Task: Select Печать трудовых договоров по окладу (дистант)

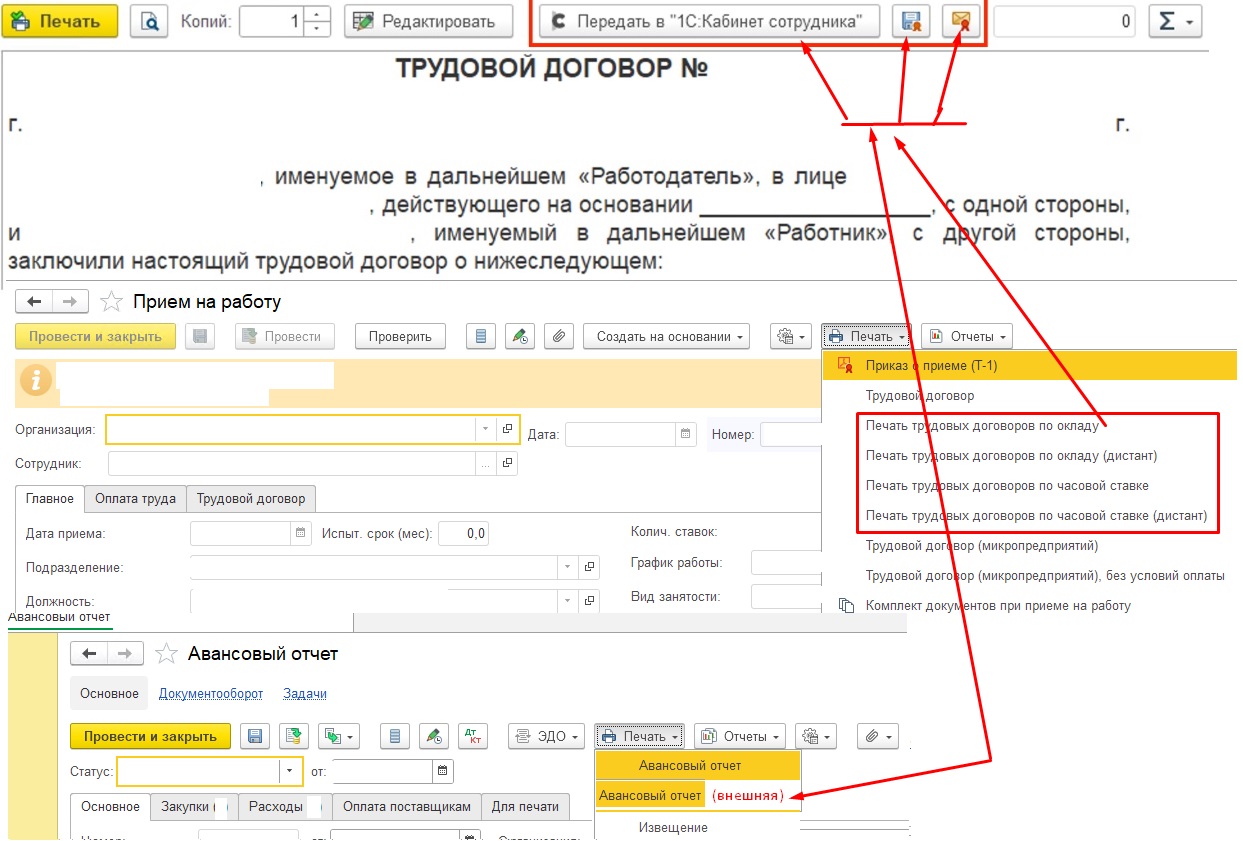Action: [x=1011, y=456]
